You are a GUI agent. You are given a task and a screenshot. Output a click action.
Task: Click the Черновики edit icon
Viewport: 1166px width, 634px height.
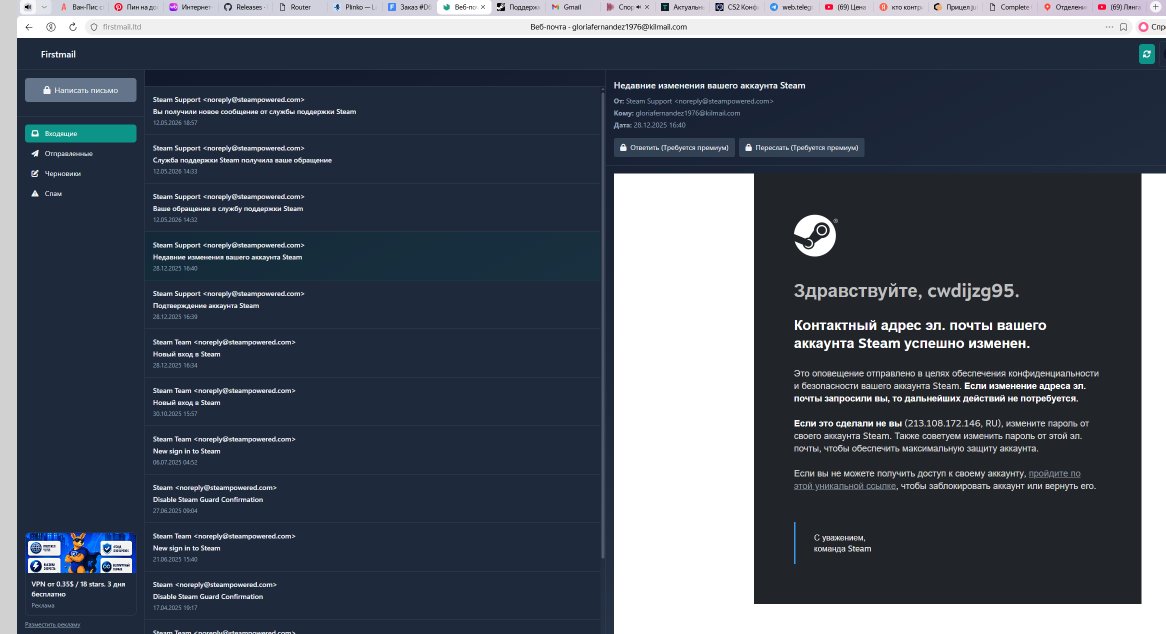35,173
